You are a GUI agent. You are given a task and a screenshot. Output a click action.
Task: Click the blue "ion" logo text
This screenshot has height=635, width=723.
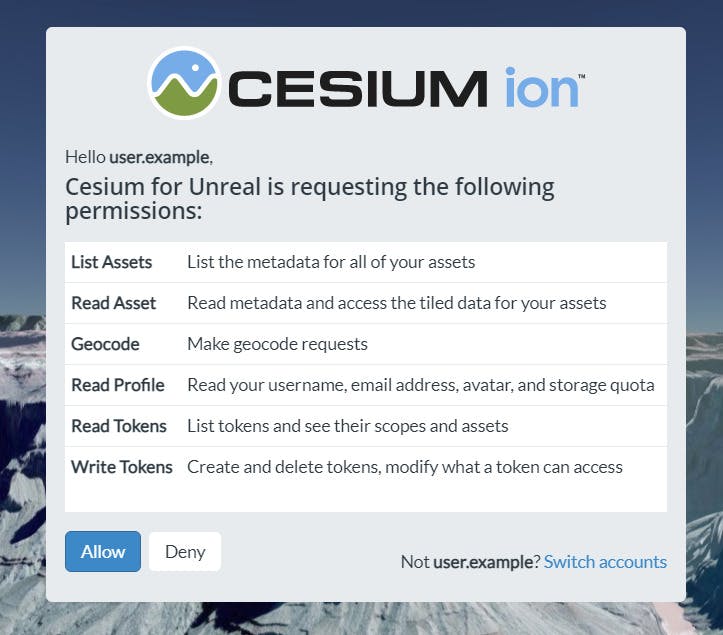pos(541,88)
